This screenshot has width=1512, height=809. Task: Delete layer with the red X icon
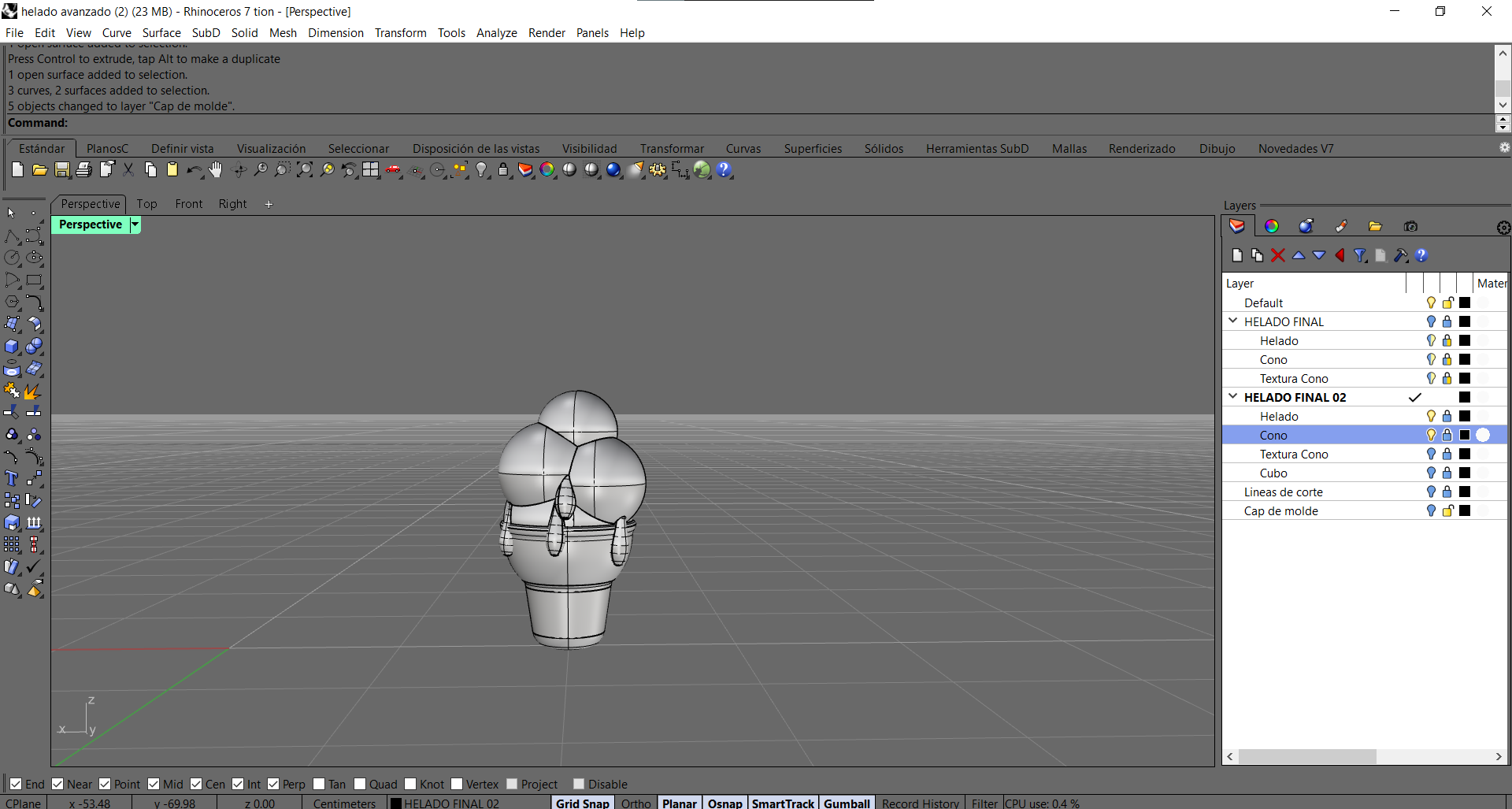(1278, 255)
